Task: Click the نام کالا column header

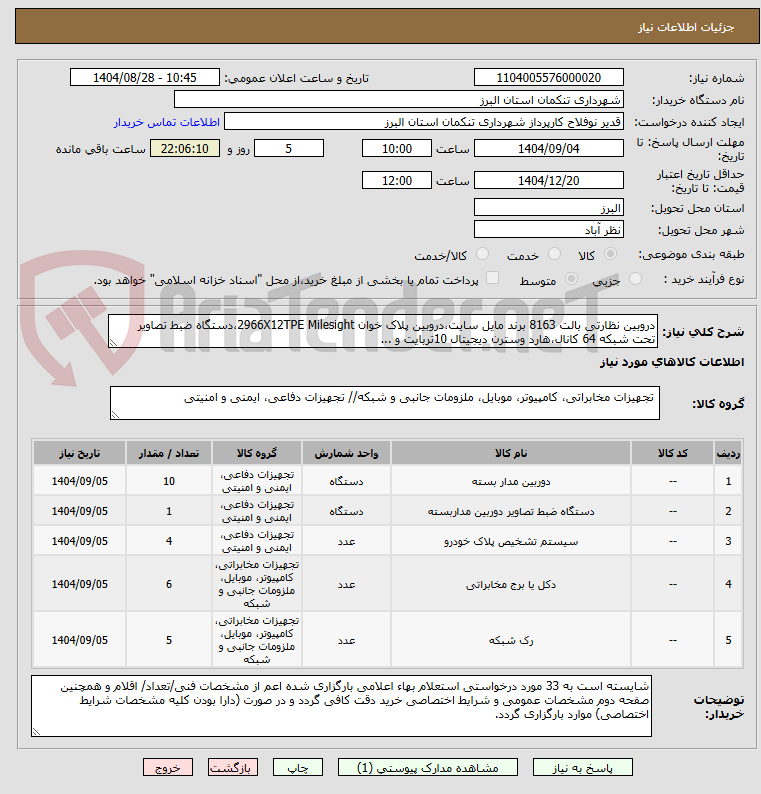Action: (x=510, y=453)
